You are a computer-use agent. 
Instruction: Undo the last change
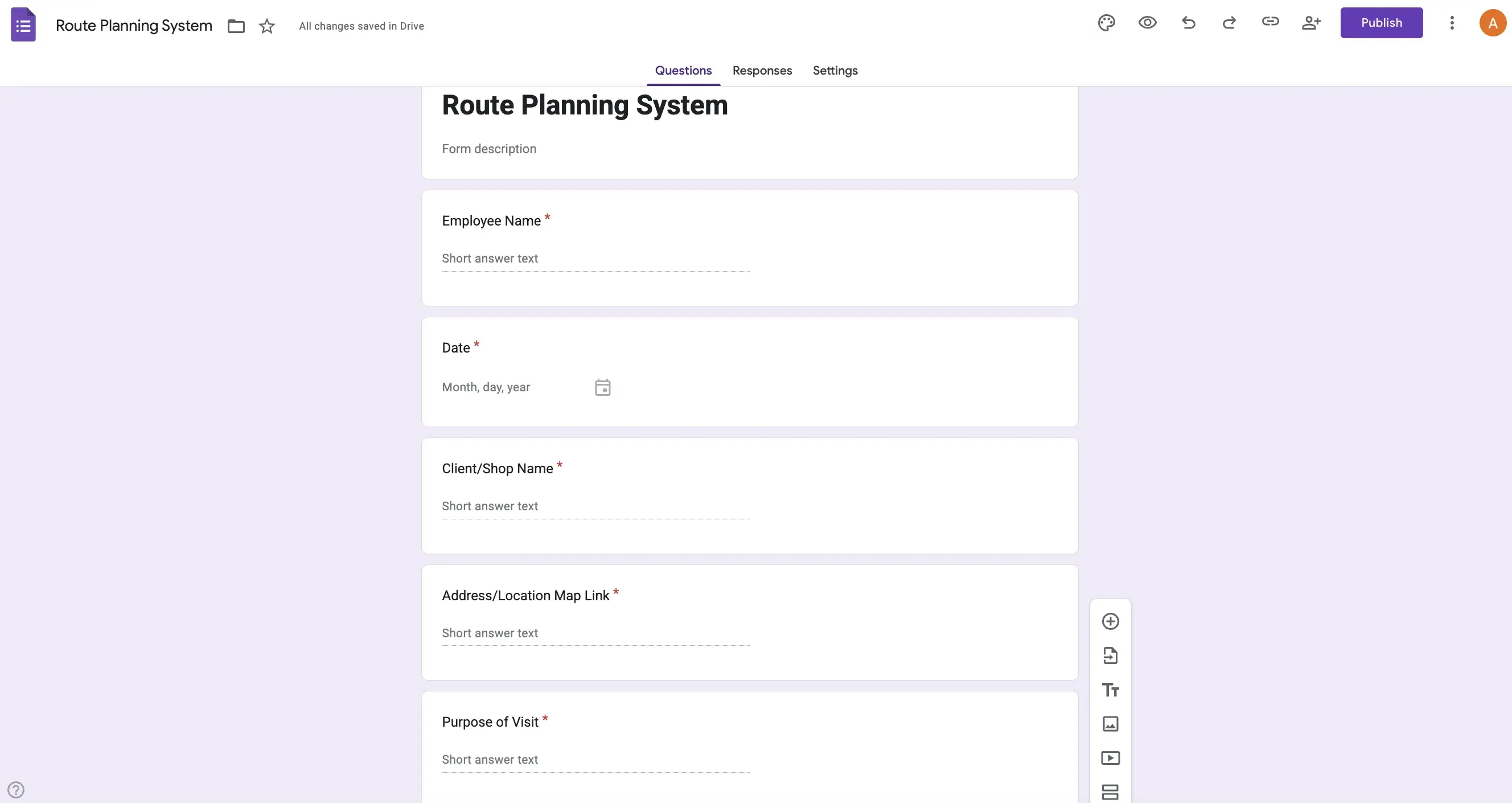tap(1188, 23)
